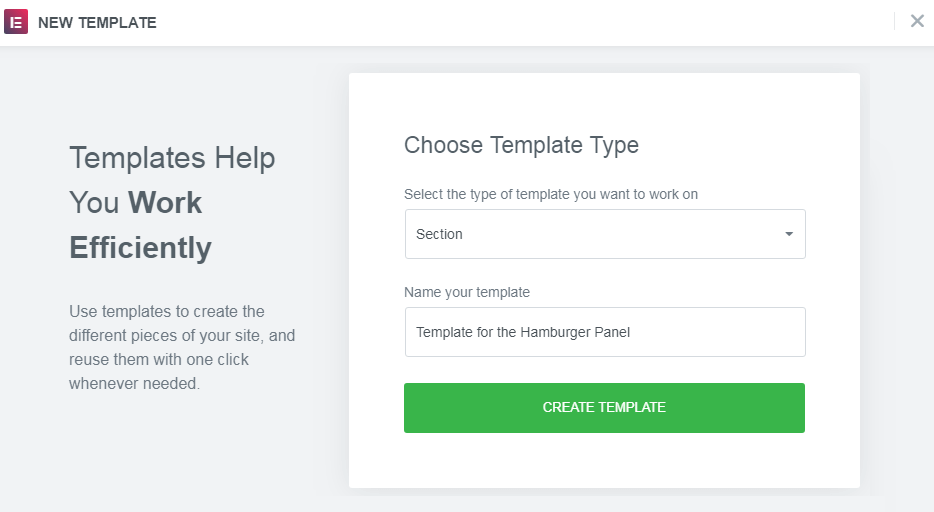This screenshot has height=512, width=934.
Task: Click 'reuse them with one click' text line
Action: click(x=159, y=359)
